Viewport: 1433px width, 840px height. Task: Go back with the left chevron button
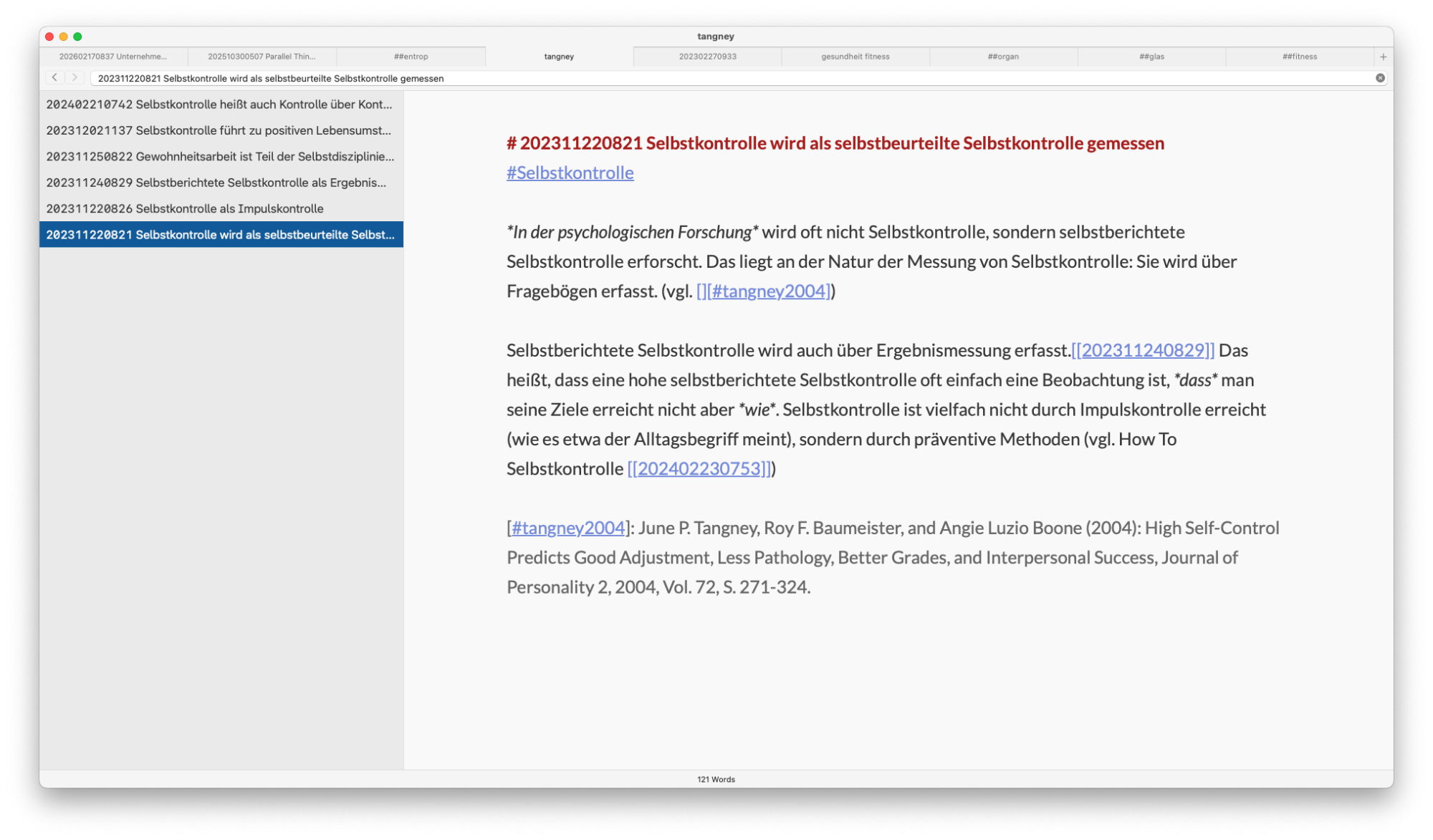[x=54, y=77]
